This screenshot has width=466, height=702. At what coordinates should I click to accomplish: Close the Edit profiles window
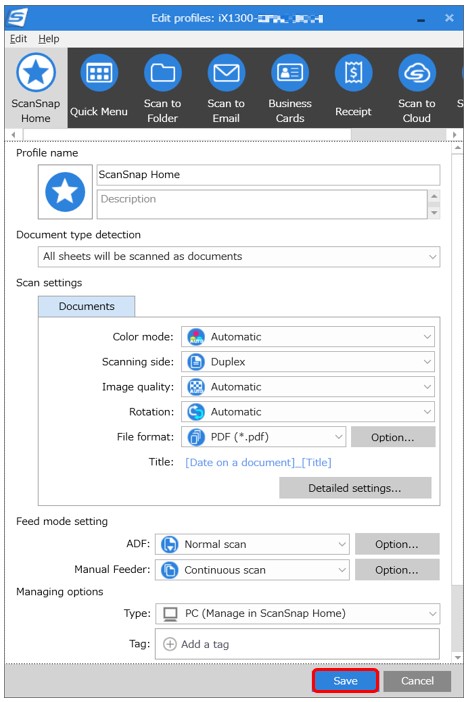point(449,18)
